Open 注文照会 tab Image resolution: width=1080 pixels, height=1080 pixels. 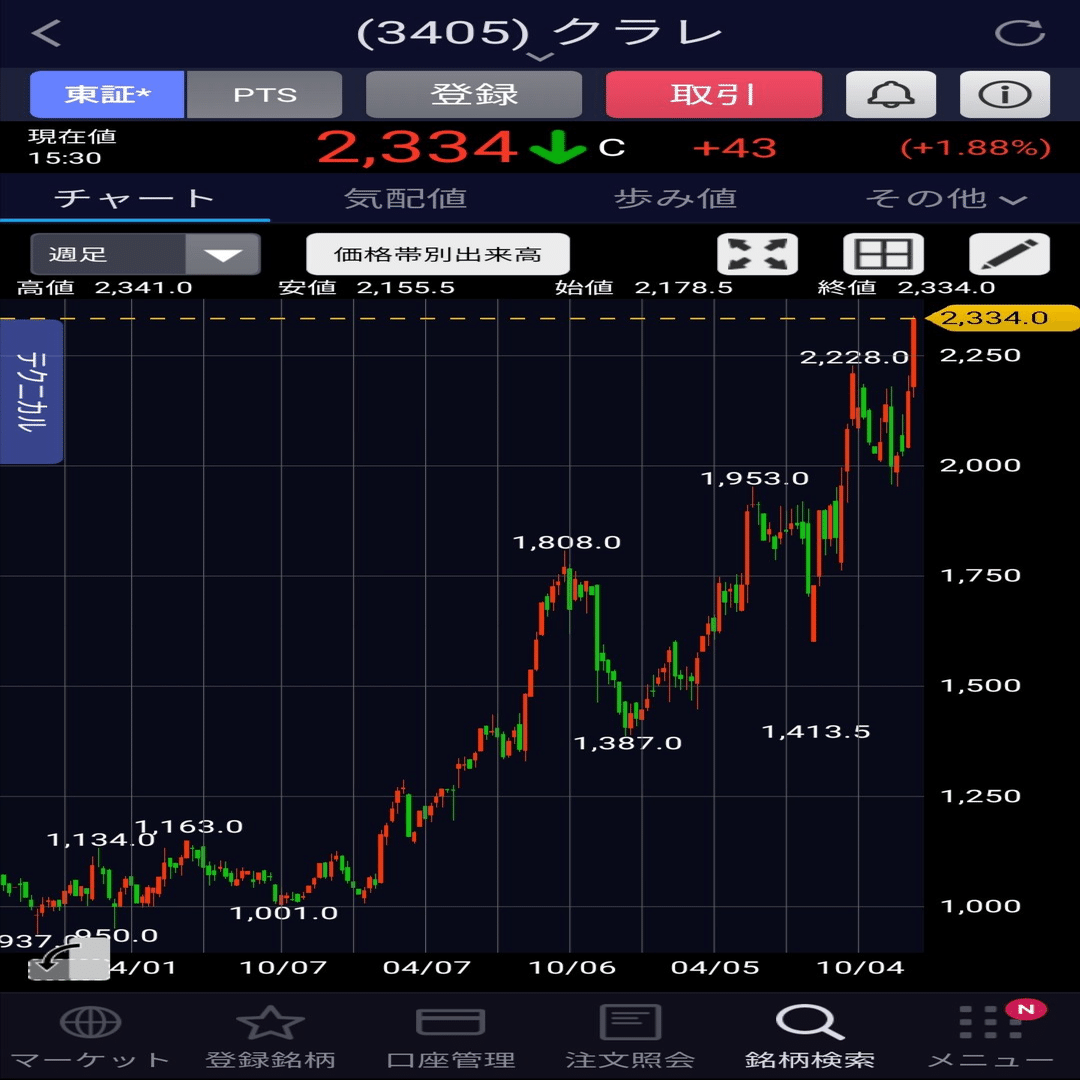(630, 1036)
